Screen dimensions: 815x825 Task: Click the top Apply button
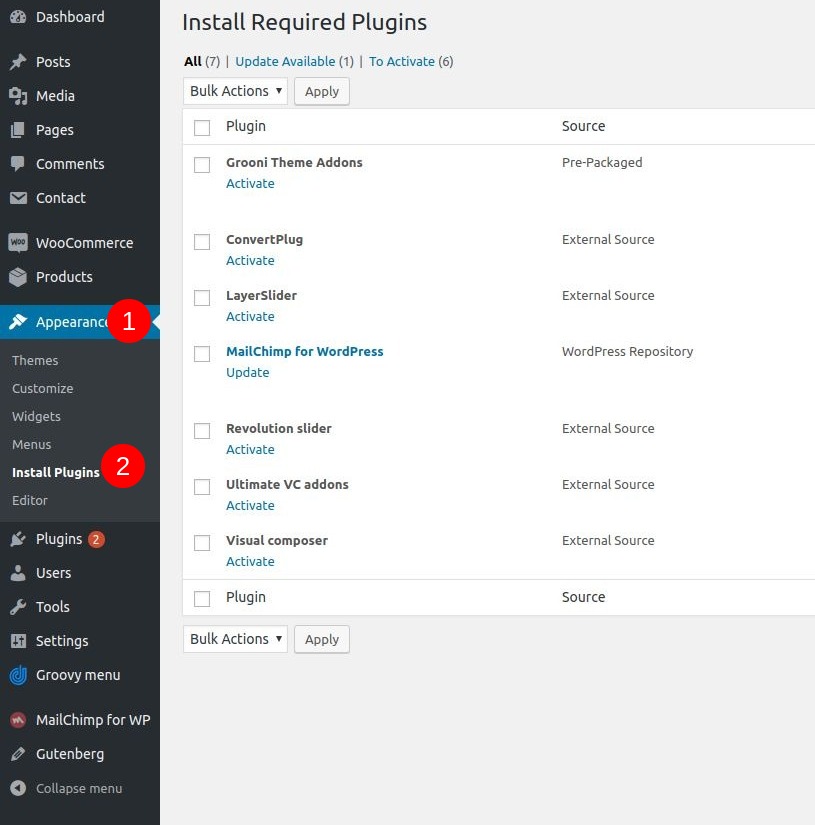322,91
